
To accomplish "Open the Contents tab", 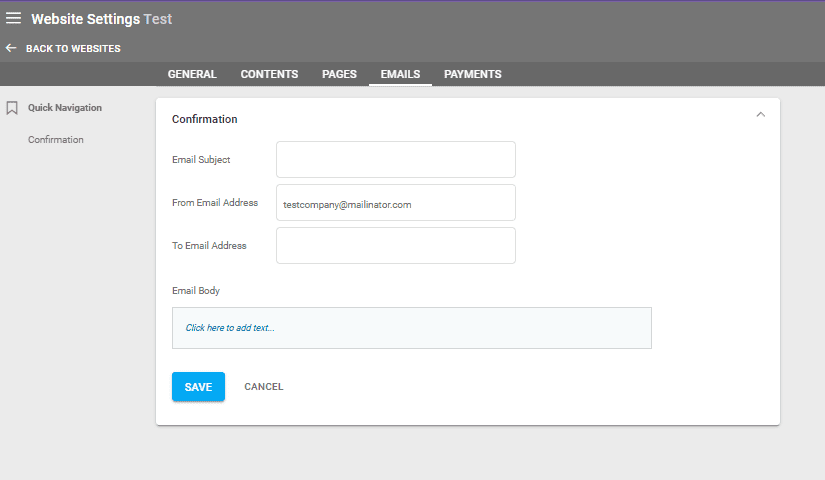I will 269,74.
